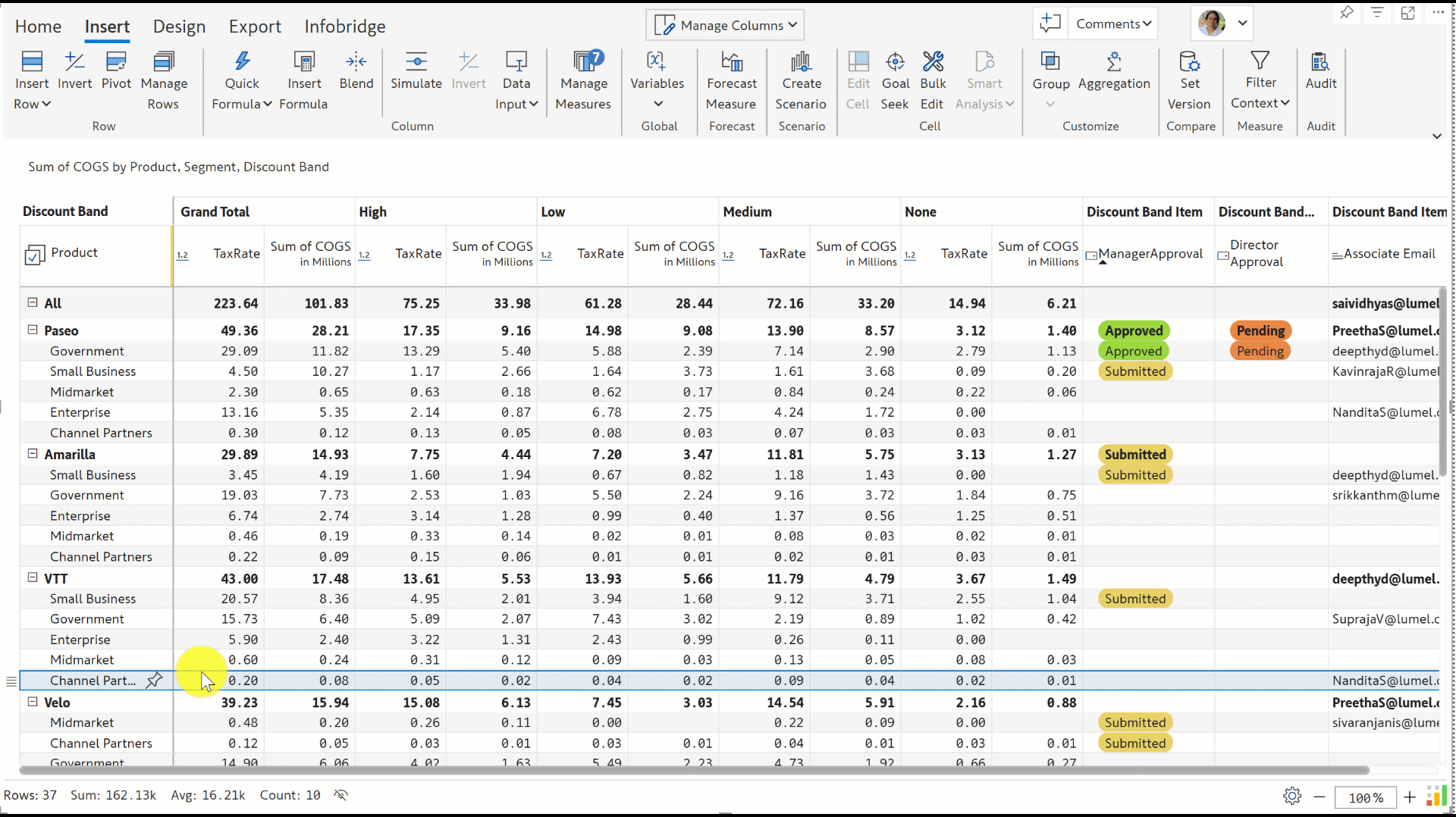This screenshot has height=817, width=1456.
Task: Click the zoom out minus button
Action: 1319,797
